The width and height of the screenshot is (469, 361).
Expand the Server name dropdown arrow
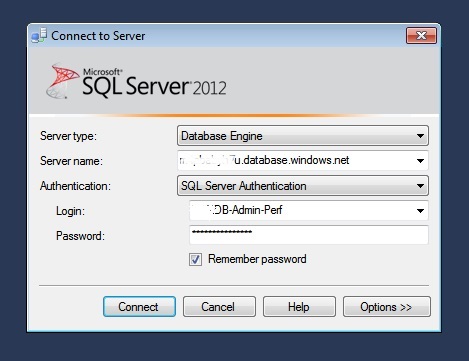pos(420,161)
